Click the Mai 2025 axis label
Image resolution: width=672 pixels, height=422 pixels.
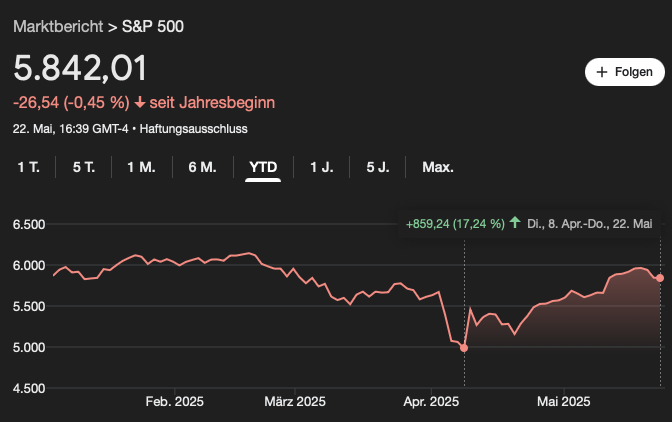(x=564, y=401)
